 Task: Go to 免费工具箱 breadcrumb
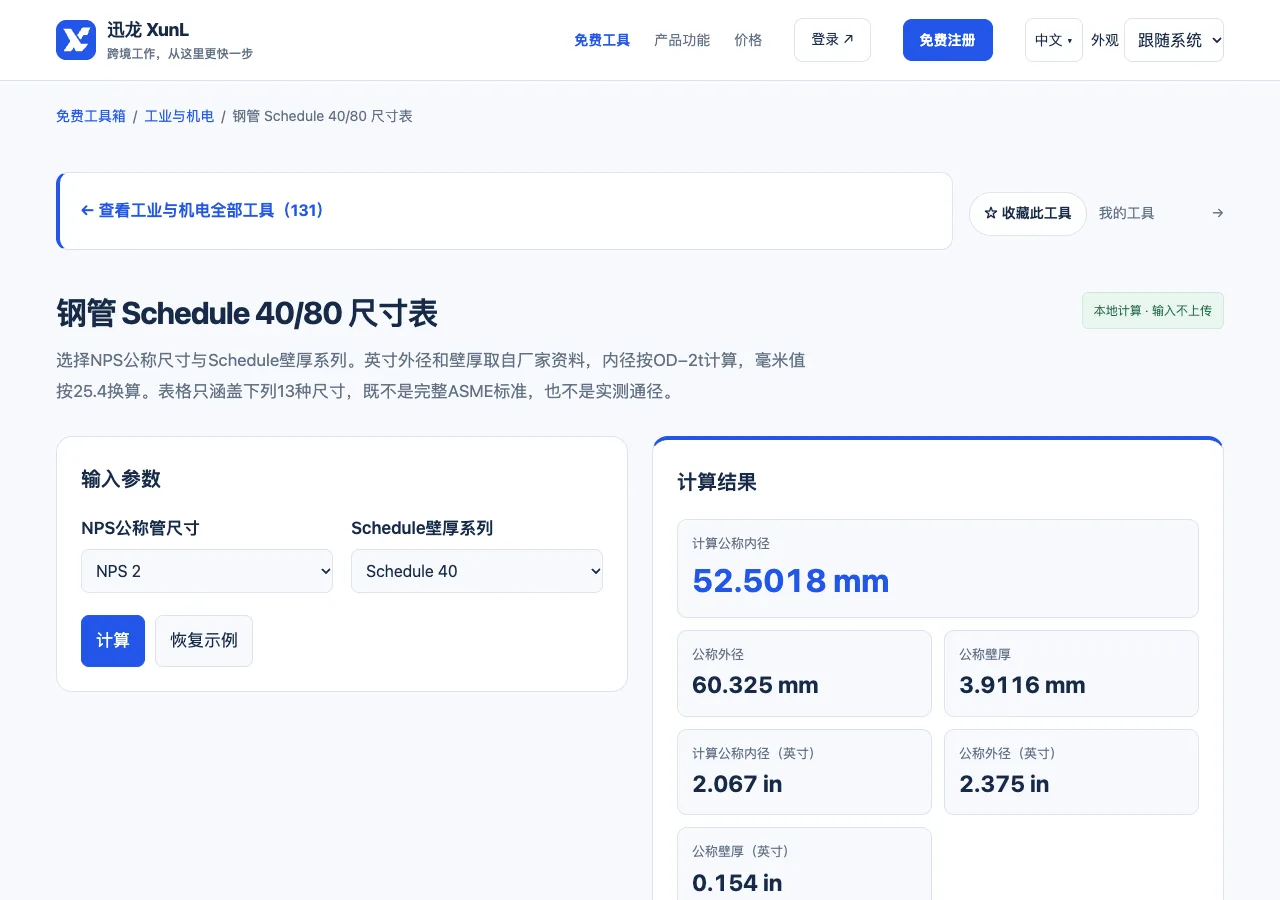(x=91, y=116)
